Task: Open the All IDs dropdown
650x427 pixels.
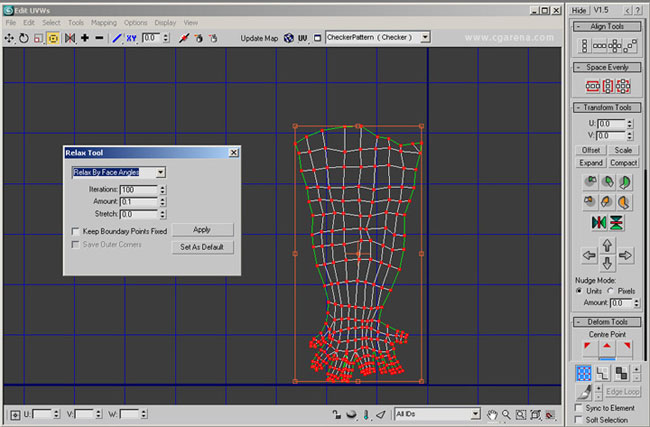Action: (x=475, y=414)
